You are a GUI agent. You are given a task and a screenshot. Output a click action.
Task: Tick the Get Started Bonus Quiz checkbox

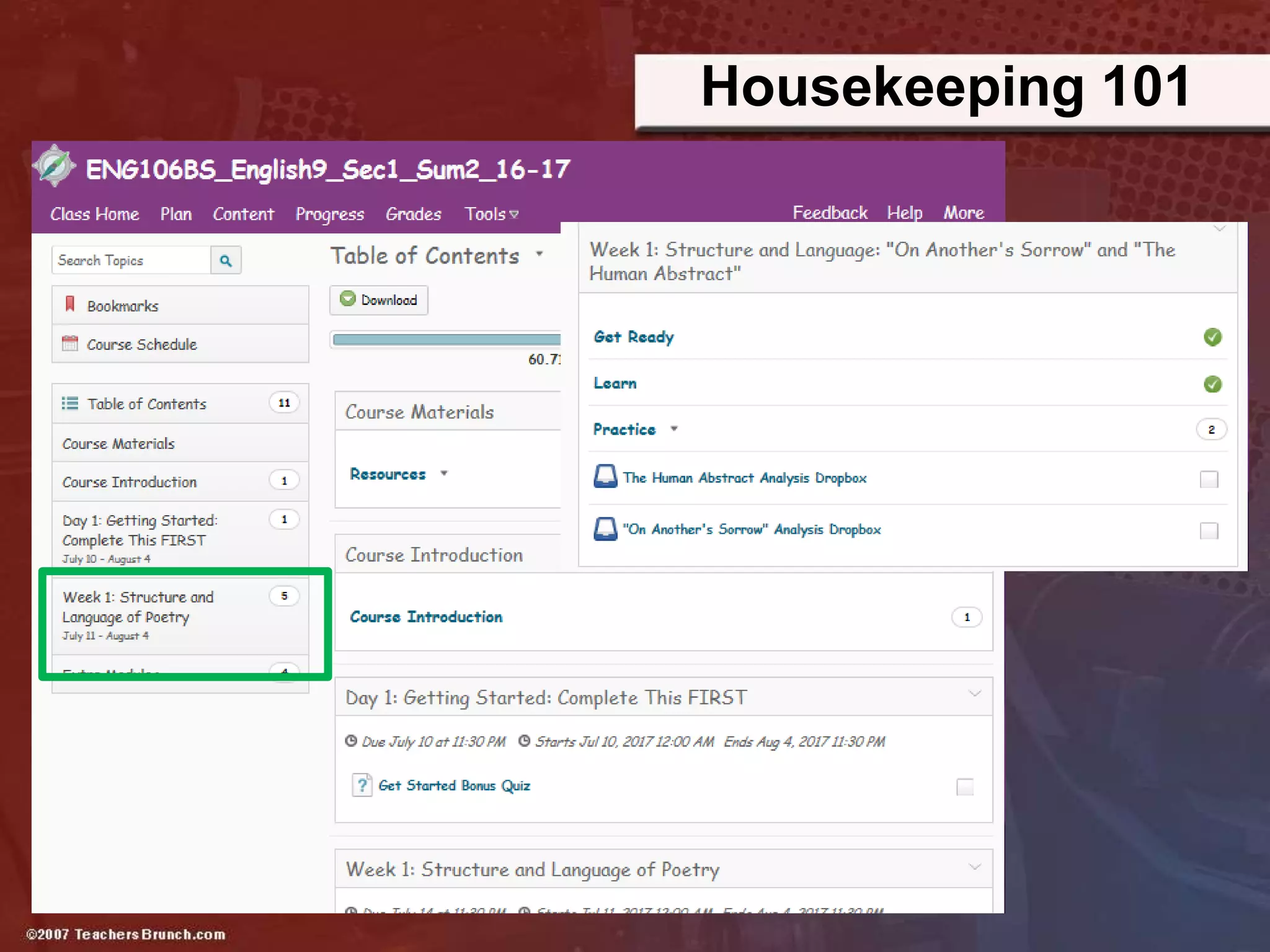965,787
